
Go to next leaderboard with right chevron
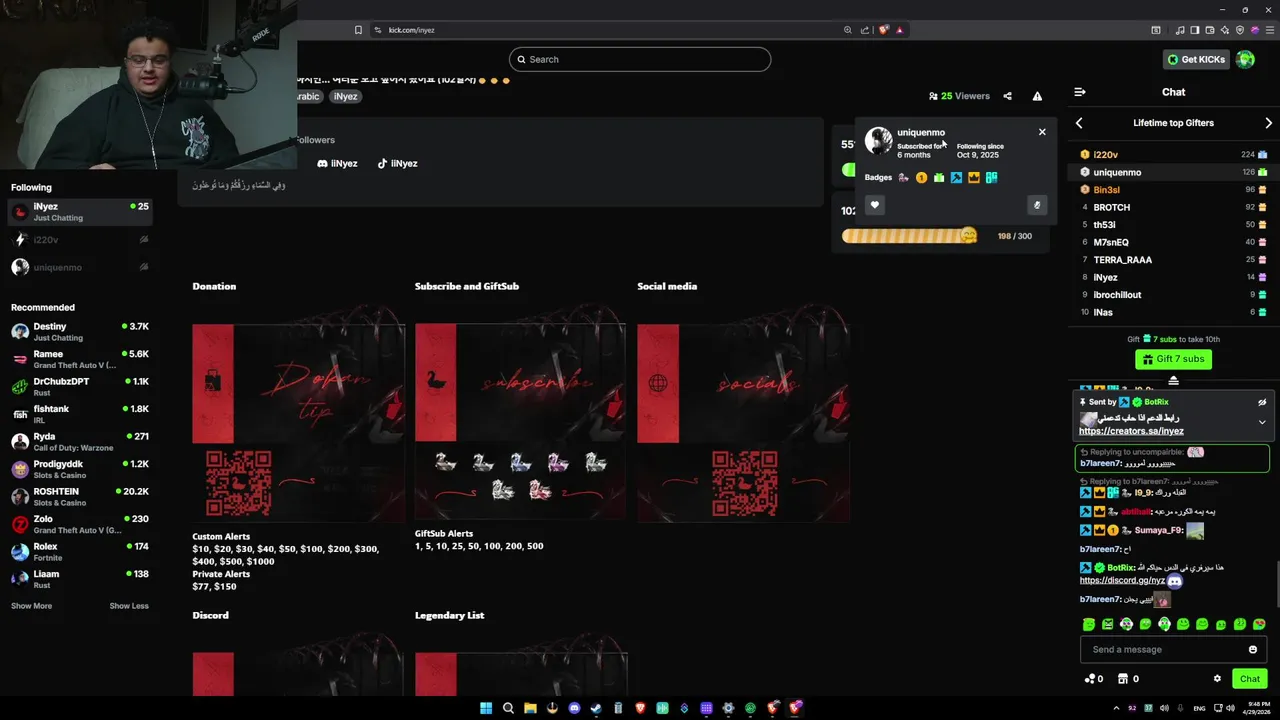pyautogui.click(x=1269, y=123)
